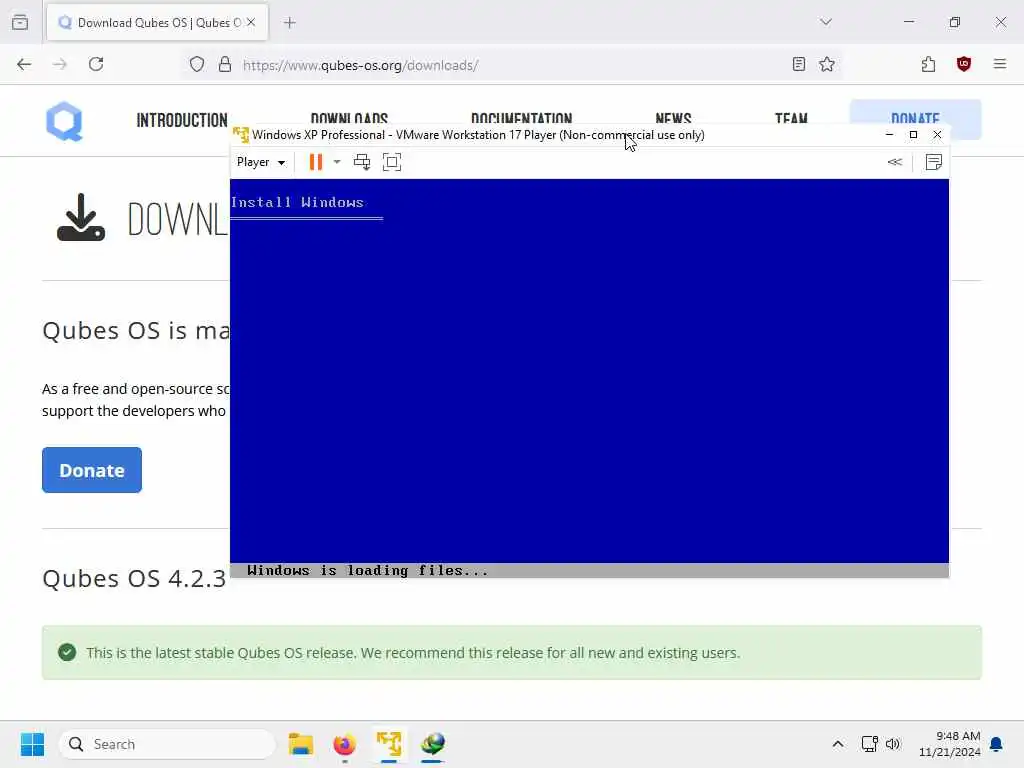Open the Documentation nav item

(522, 118)
